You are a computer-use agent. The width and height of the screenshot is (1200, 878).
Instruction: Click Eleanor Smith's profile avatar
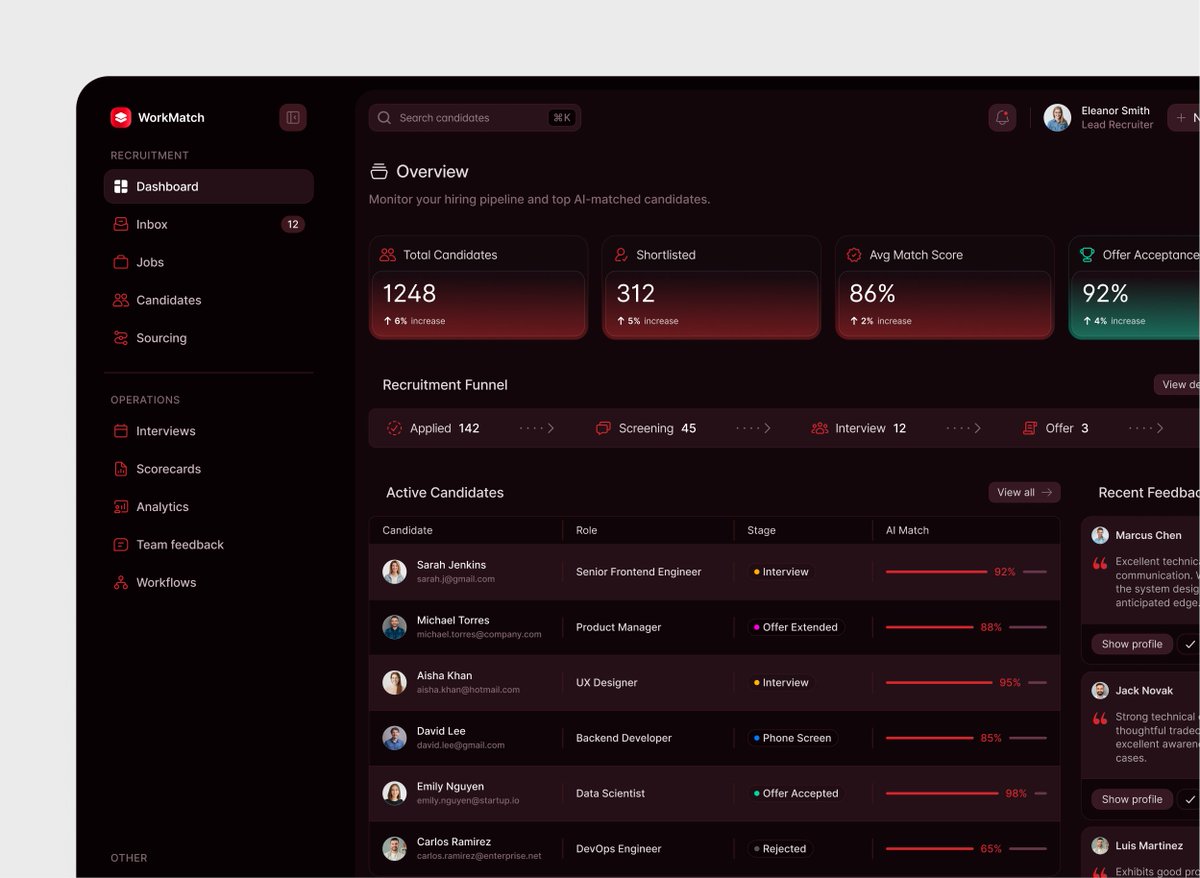point(1057,118)
